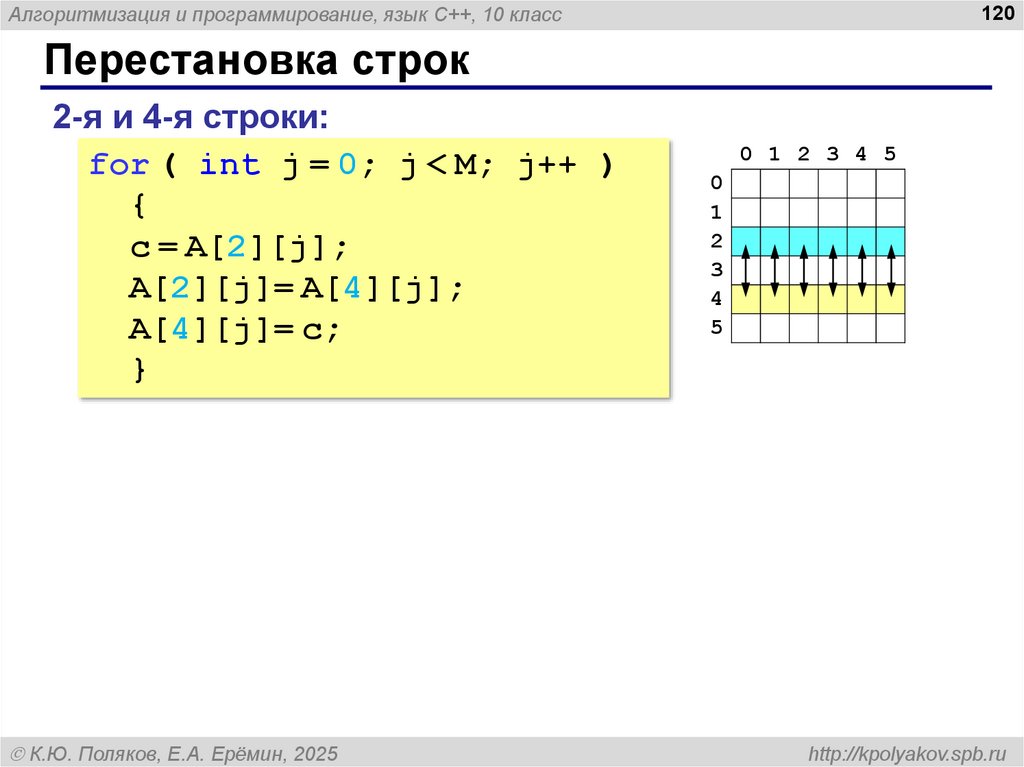Click the row label 4 beside the grid
This screenshot has width=1024, height=767.
tap(716, 299)
